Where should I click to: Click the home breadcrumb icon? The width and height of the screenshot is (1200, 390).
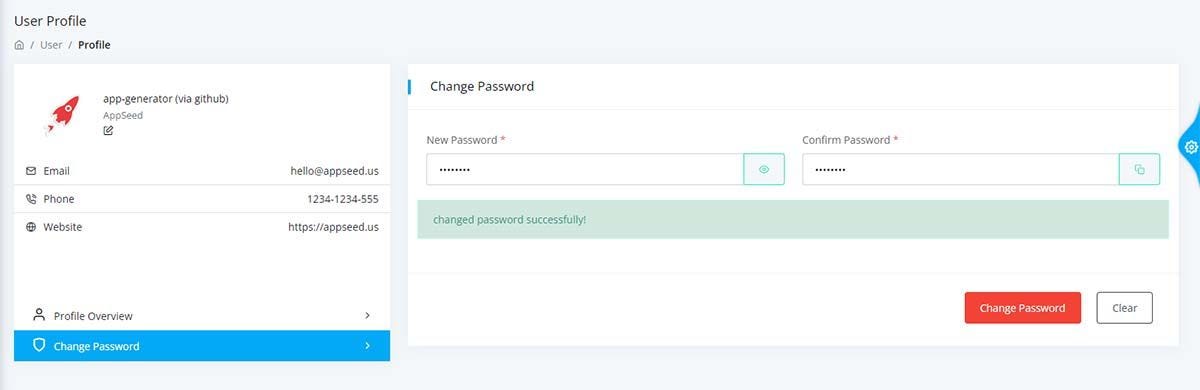pyautogui.click(x=19, y=45)
